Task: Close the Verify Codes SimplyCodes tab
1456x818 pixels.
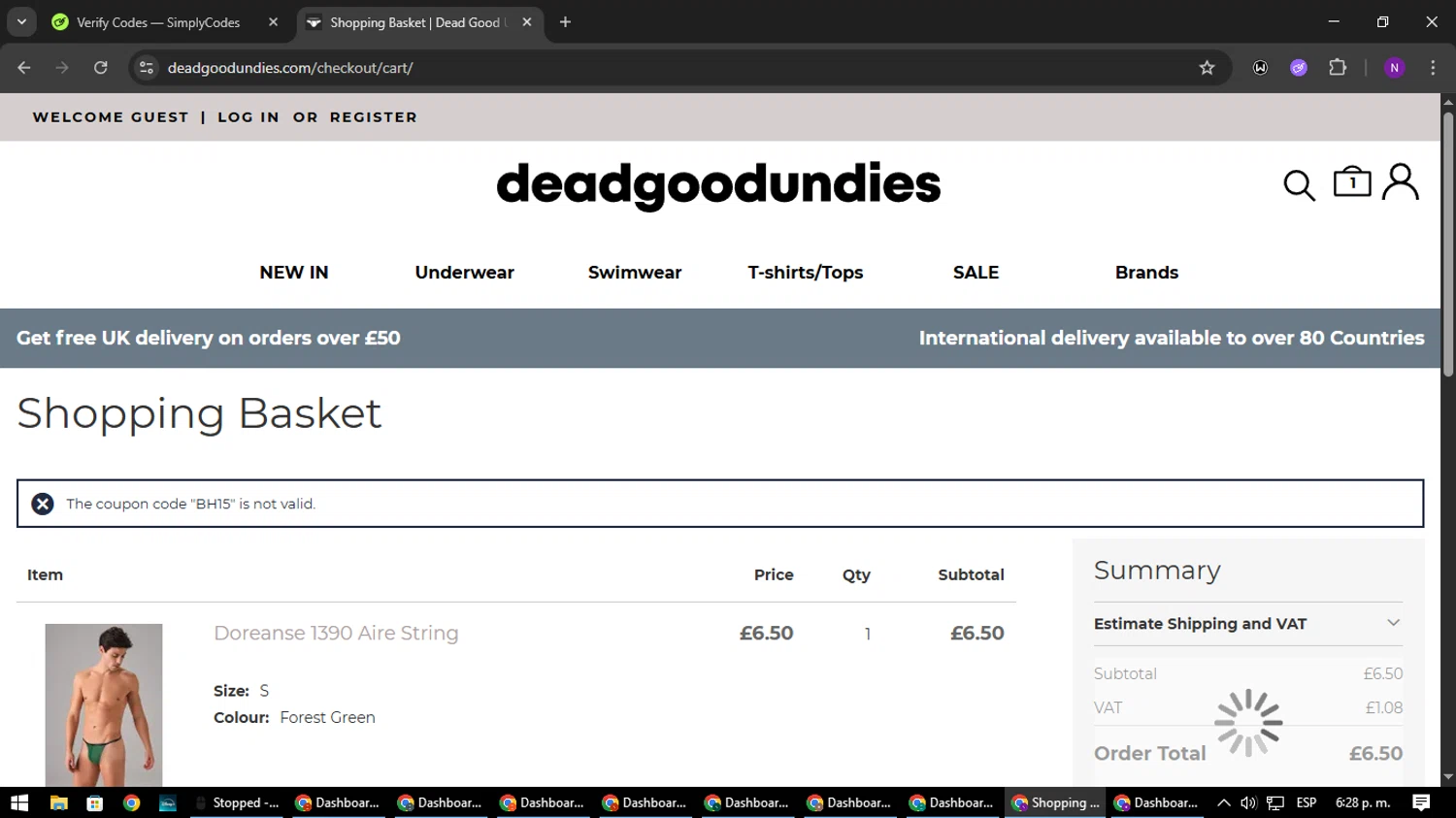Action: 273,22
